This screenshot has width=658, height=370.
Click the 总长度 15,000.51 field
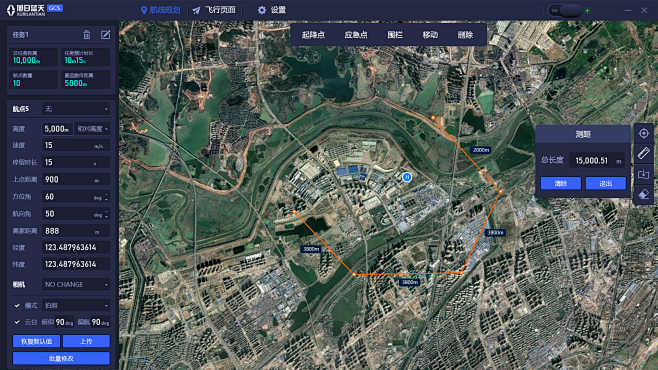pyautogui.click(x=597, y=161)
